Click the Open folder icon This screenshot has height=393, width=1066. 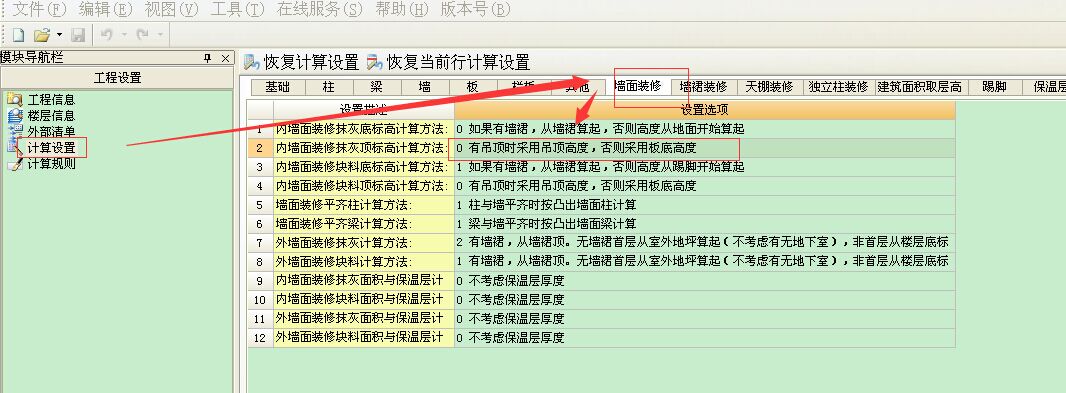click(x=42, y=34)
